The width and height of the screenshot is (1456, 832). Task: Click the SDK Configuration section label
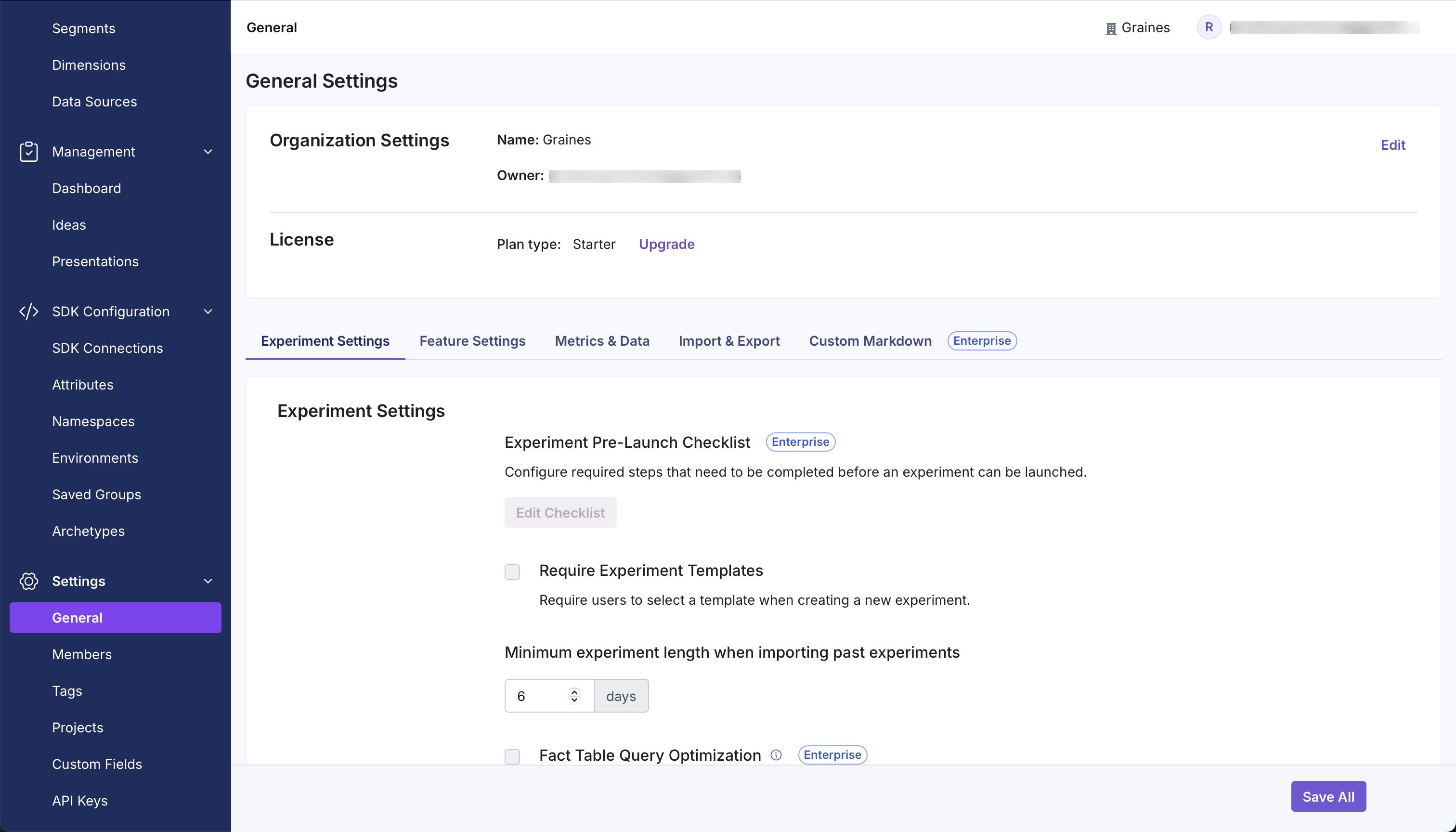111,312
